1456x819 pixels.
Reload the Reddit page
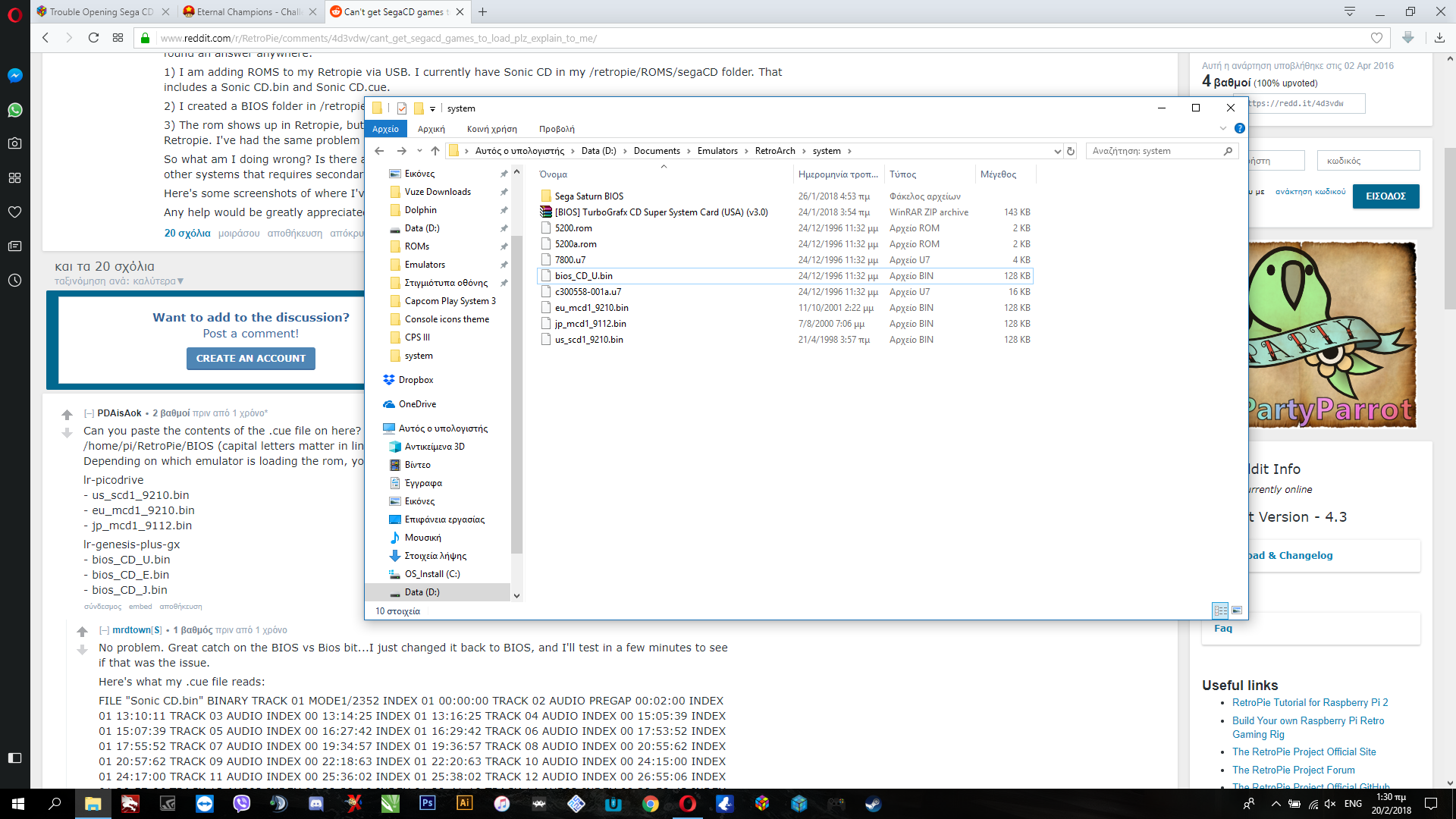tap(93, 38)
